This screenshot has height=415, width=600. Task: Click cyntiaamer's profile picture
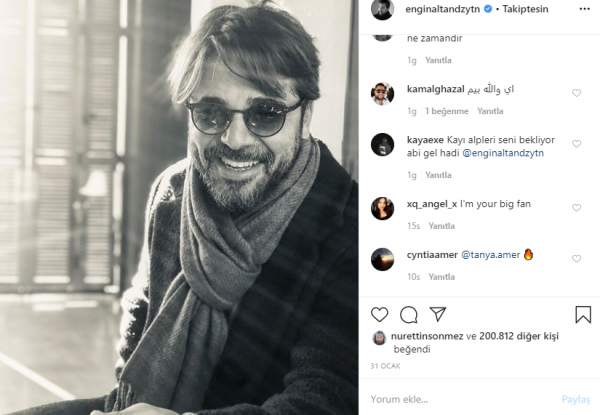tap(382, 258)
